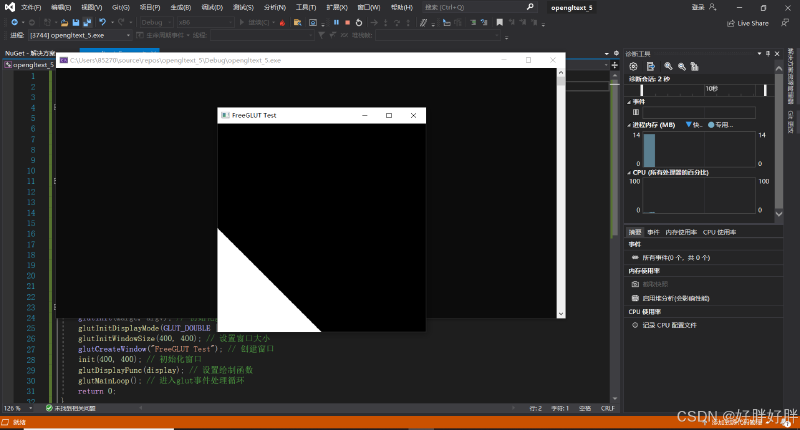Toggle bookmark icon in toolbar

coord(499,22)
